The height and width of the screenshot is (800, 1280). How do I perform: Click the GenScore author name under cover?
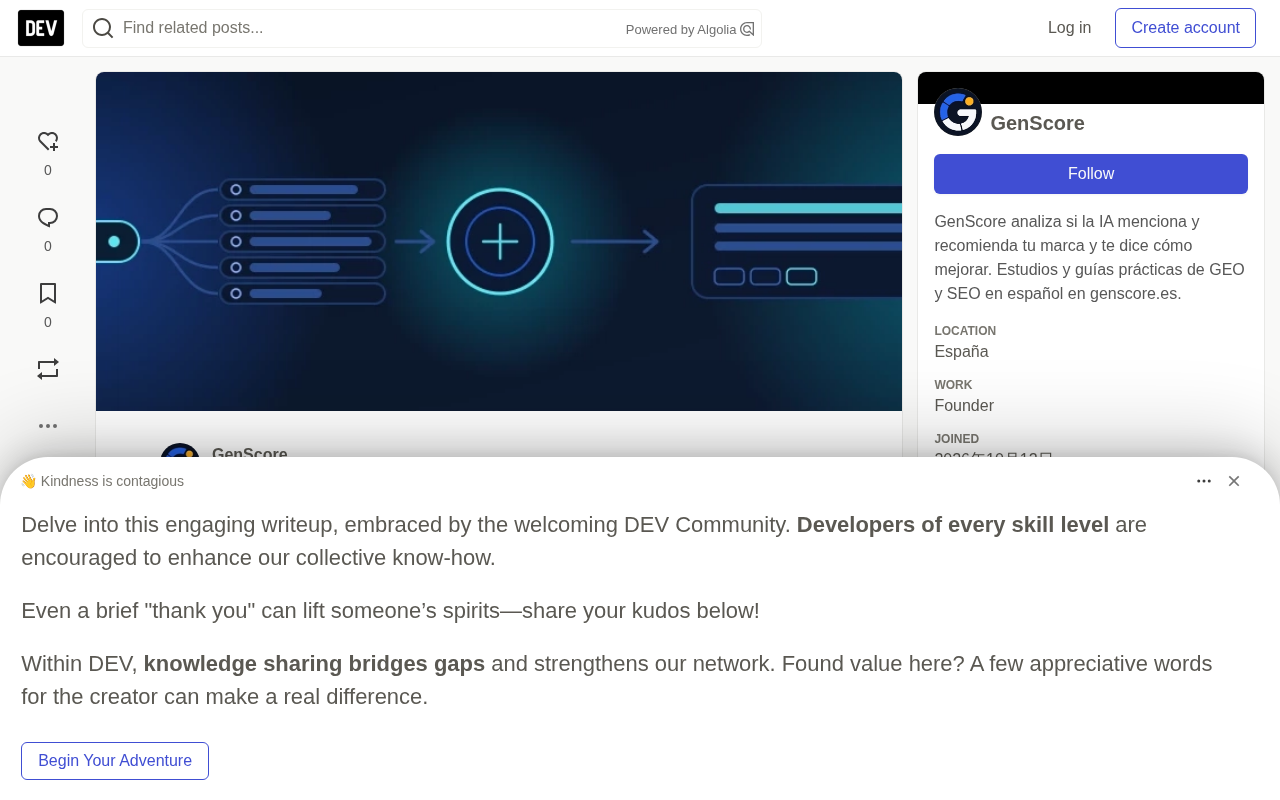point(250,454)
